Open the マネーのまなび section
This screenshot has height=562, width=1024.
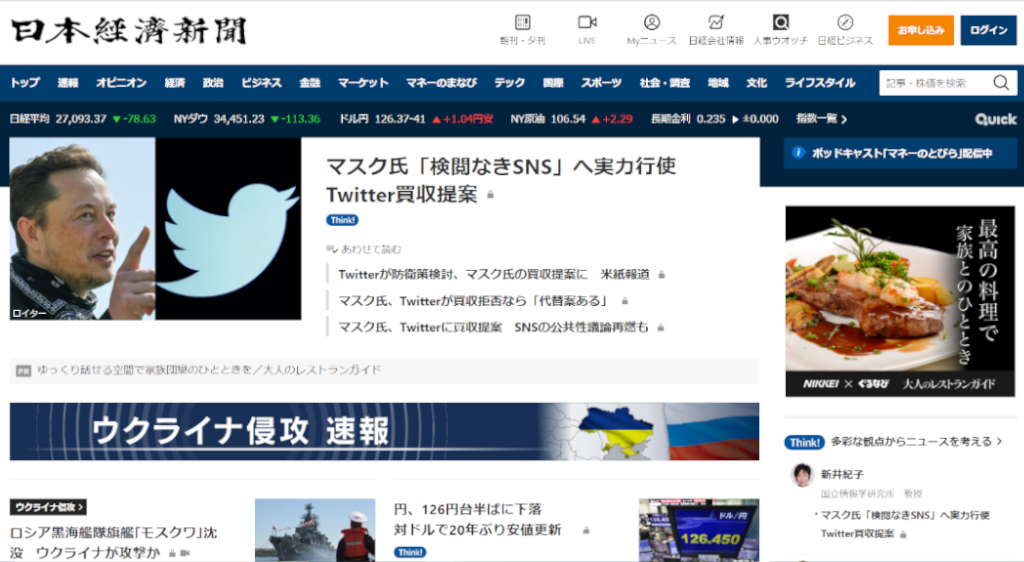coord(441,83)
